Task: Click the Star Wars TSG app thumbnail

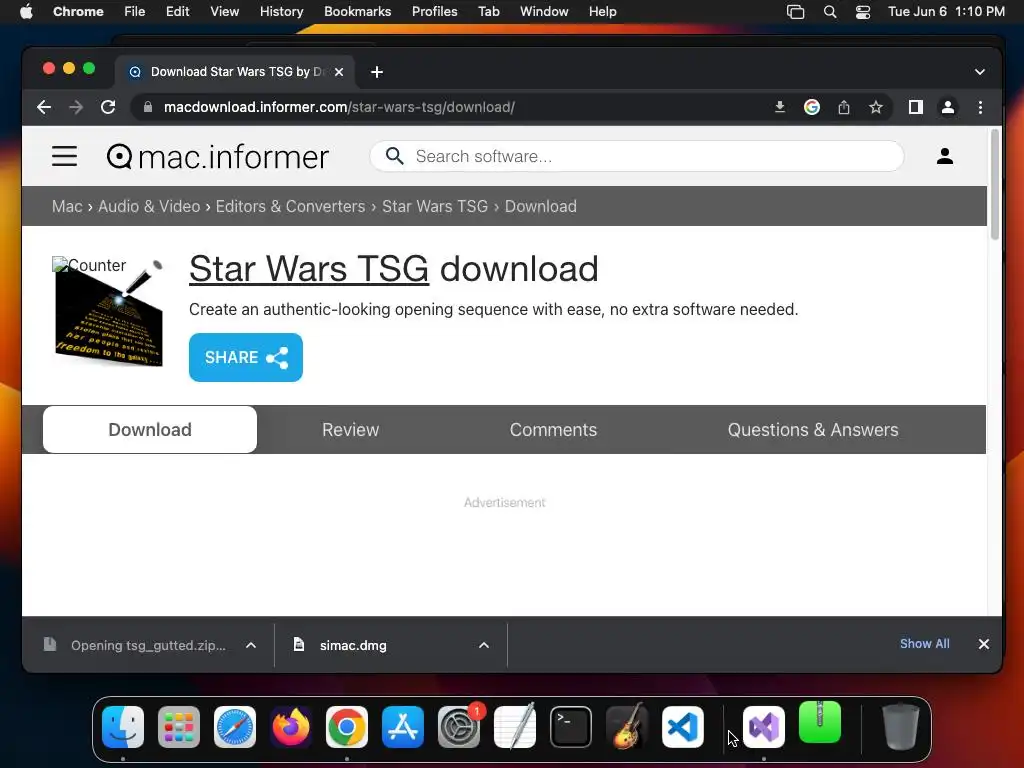Action: point(108,312)
